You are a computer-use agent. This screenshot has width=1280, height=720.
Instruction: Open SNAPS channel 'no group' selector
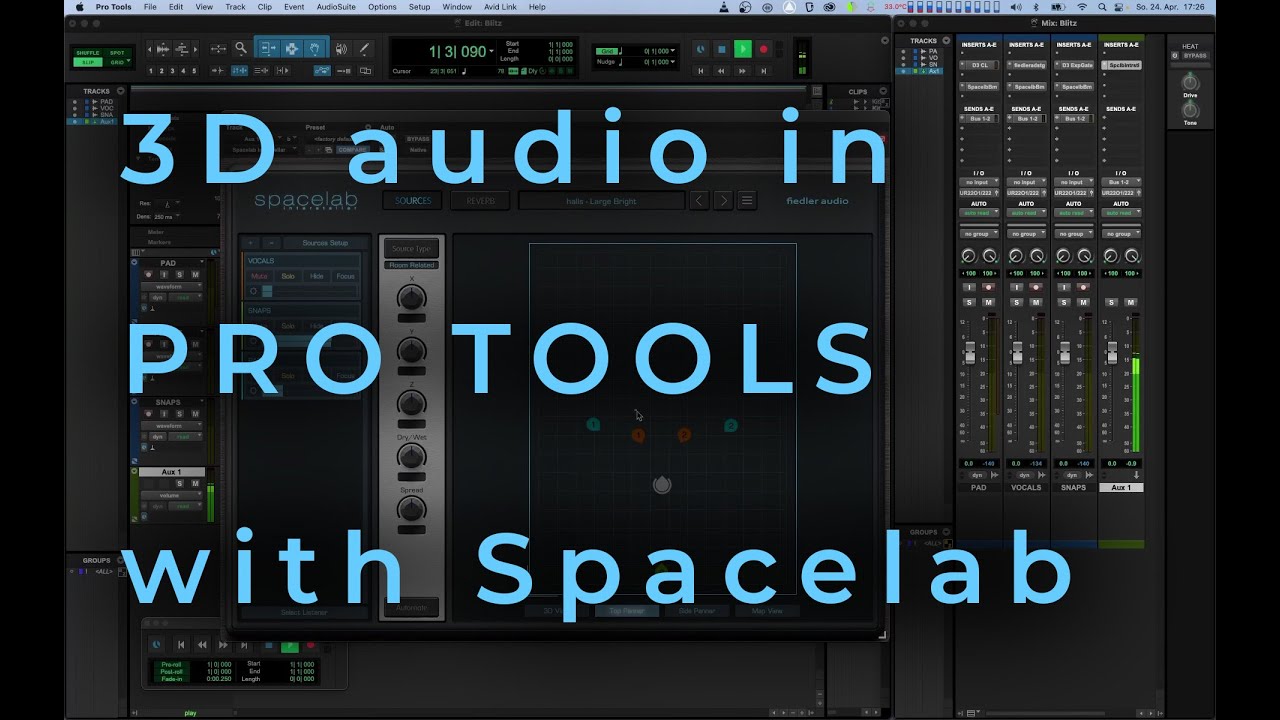[x=1074, y=234]
